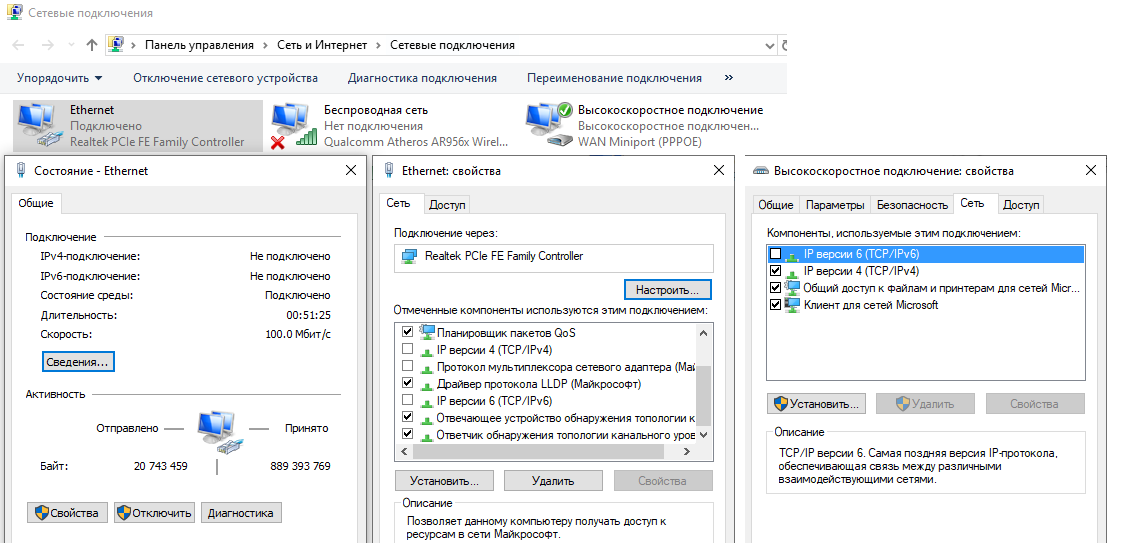The width and height of the screenshot is (1126, 543).
Task: Click Отключение сетевого устройства toolbar command
Action: pos(225,78)
